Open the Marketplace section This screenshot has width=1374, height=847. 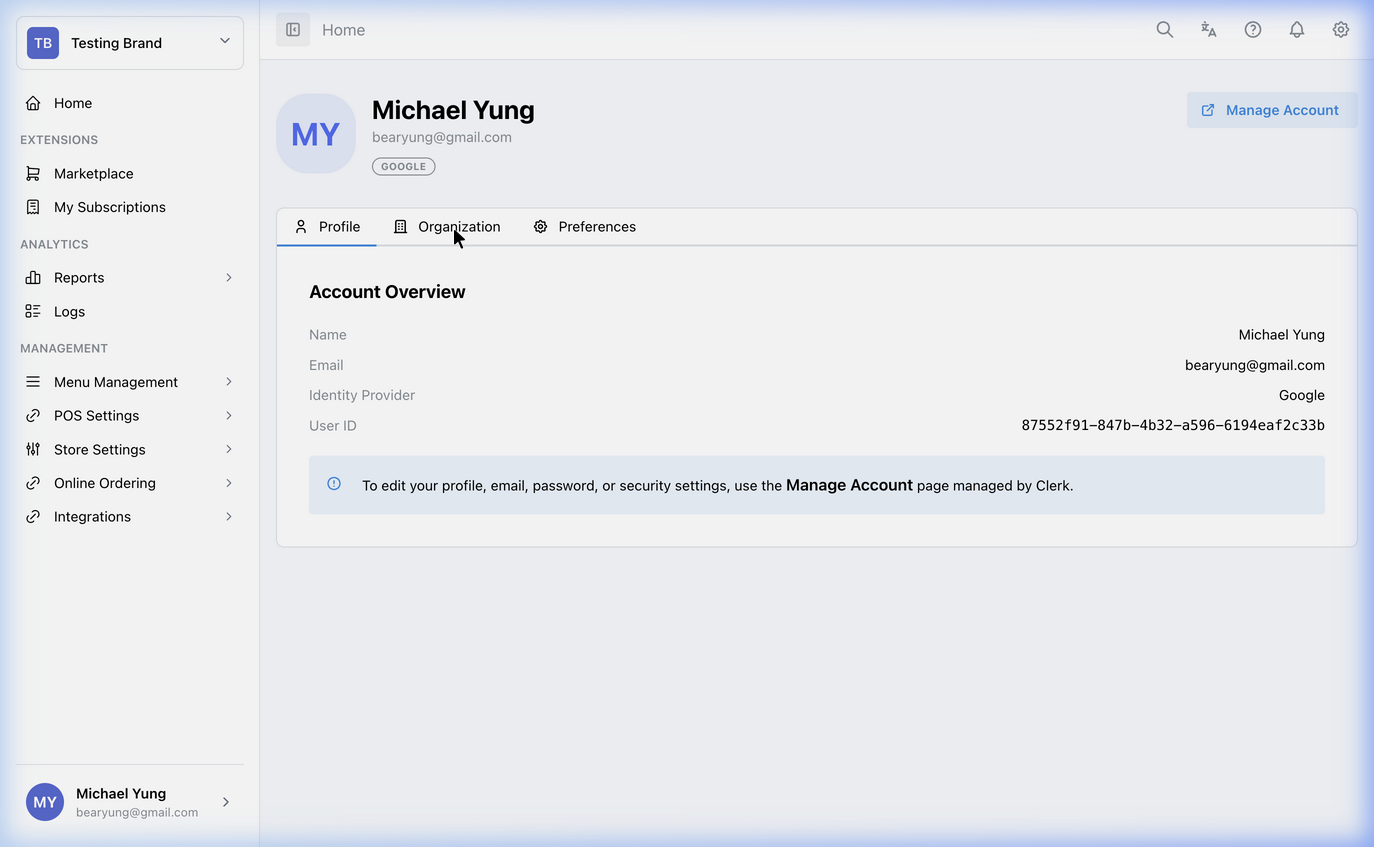click(x=93, y=173)
